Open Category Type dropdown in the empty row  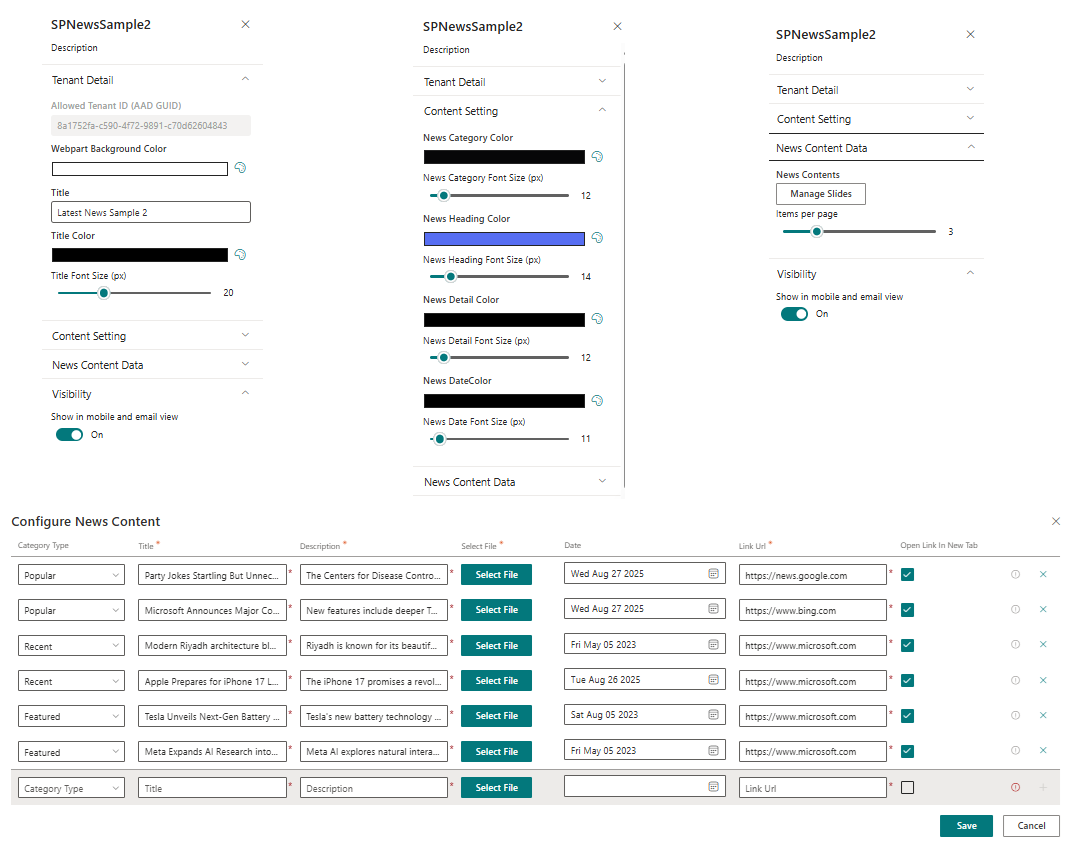[71, 789]
